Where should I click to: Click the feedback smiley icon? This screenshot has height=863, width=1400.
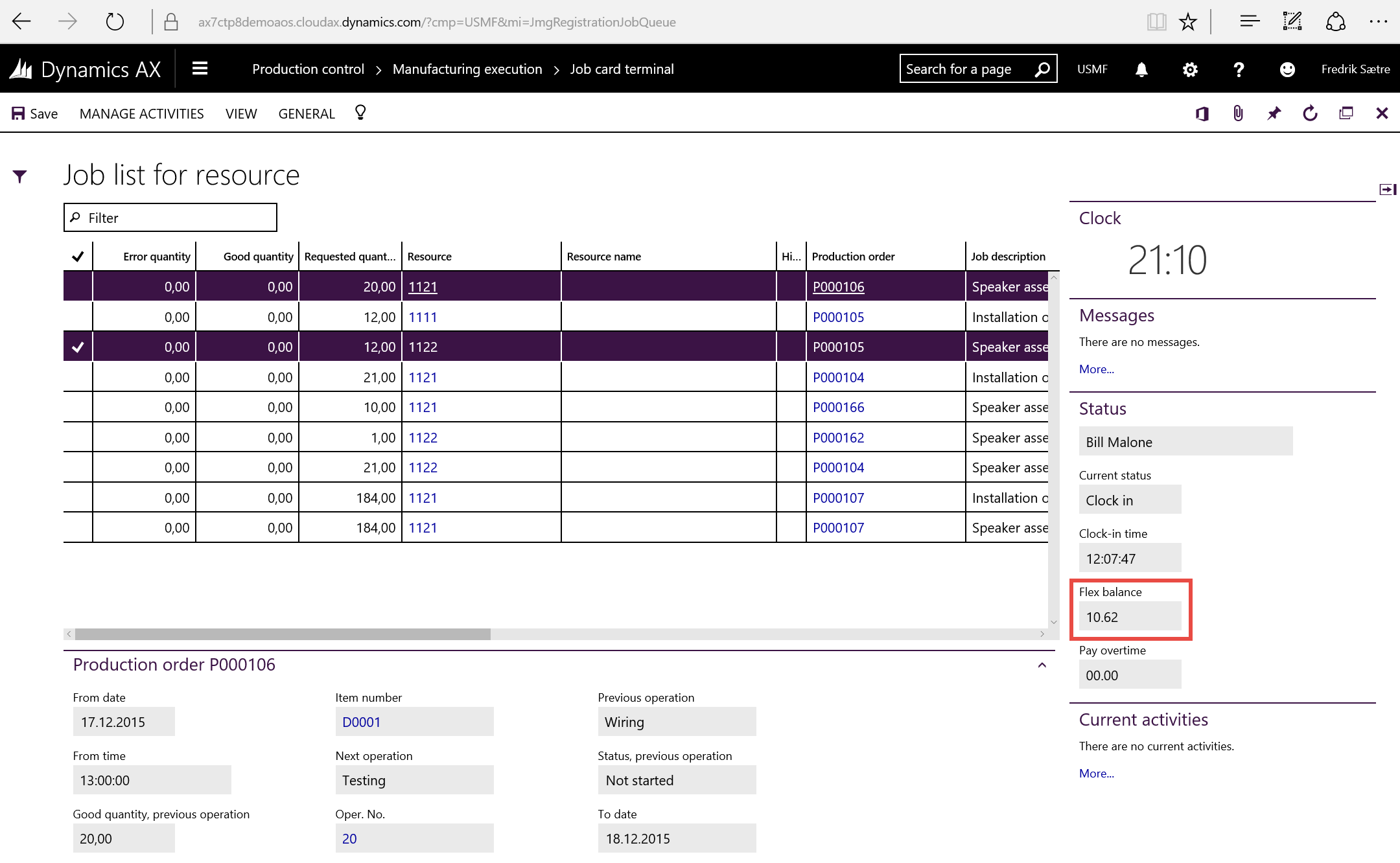1287,69
